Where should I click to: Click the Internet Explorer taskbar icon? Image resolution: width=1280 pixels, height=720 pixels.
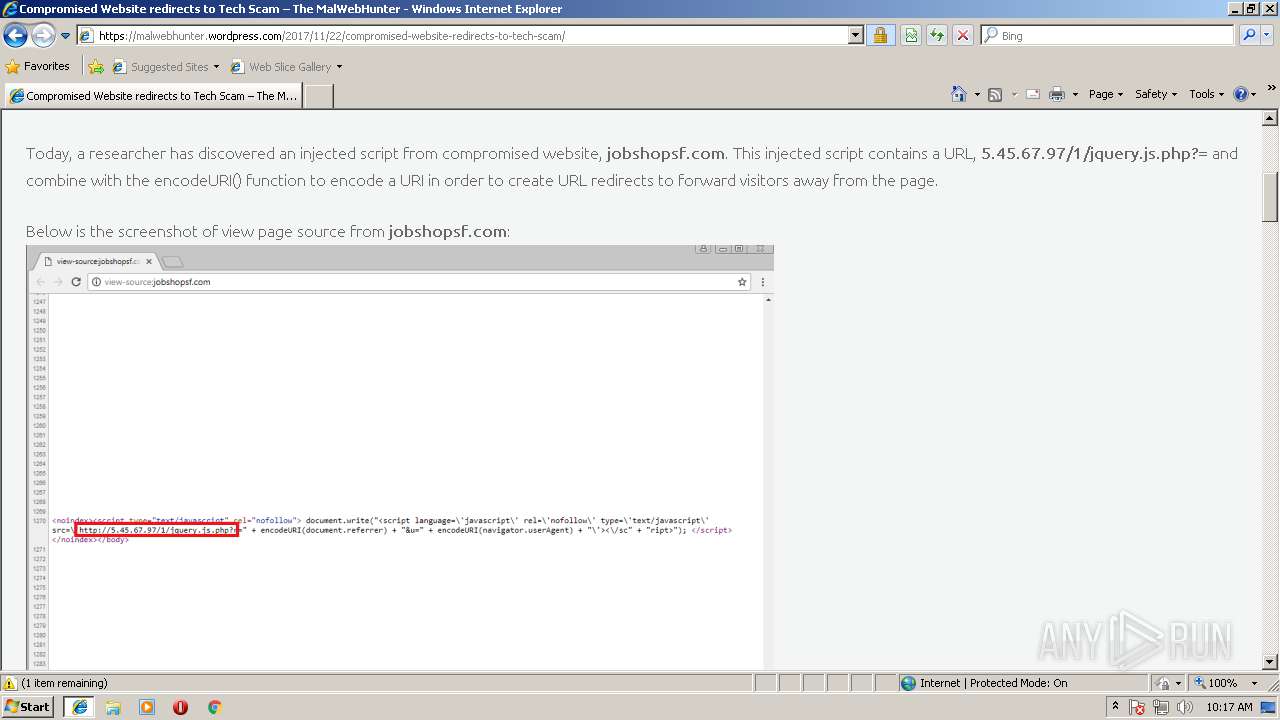(x=79, y=707)
